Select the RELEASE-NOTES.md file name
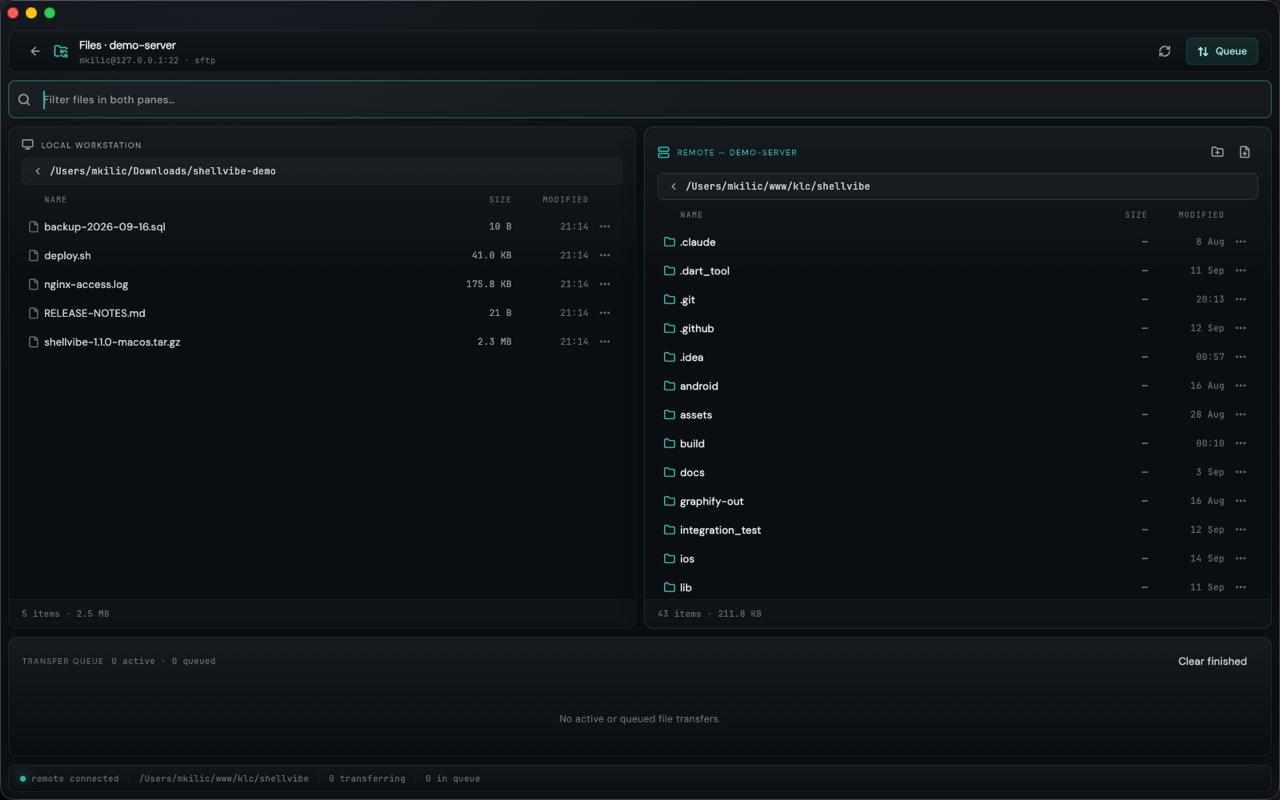Viewport: 1280px width, 800px height. pos(95,313)
